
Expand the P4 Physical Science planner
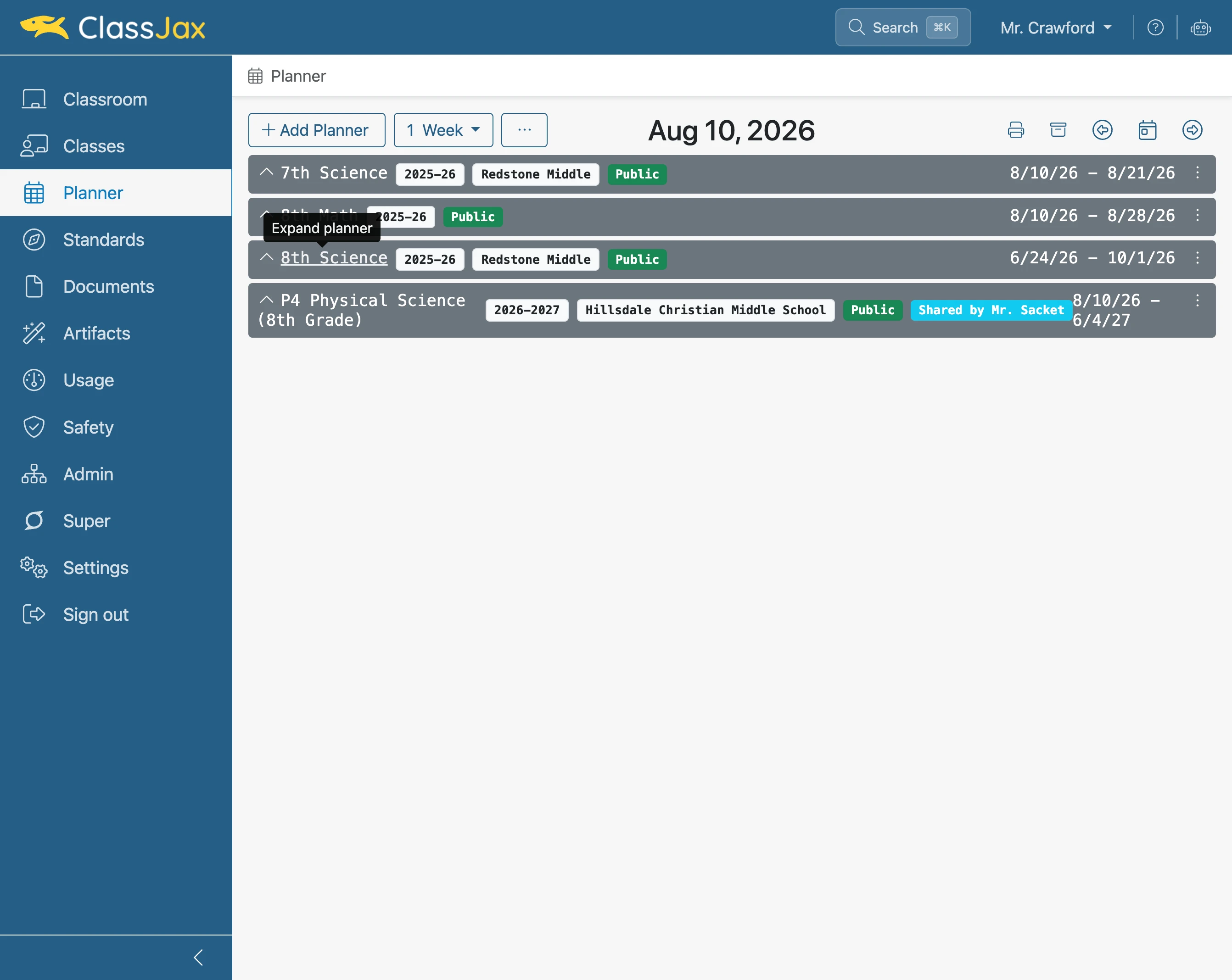[x=266, y=300]
